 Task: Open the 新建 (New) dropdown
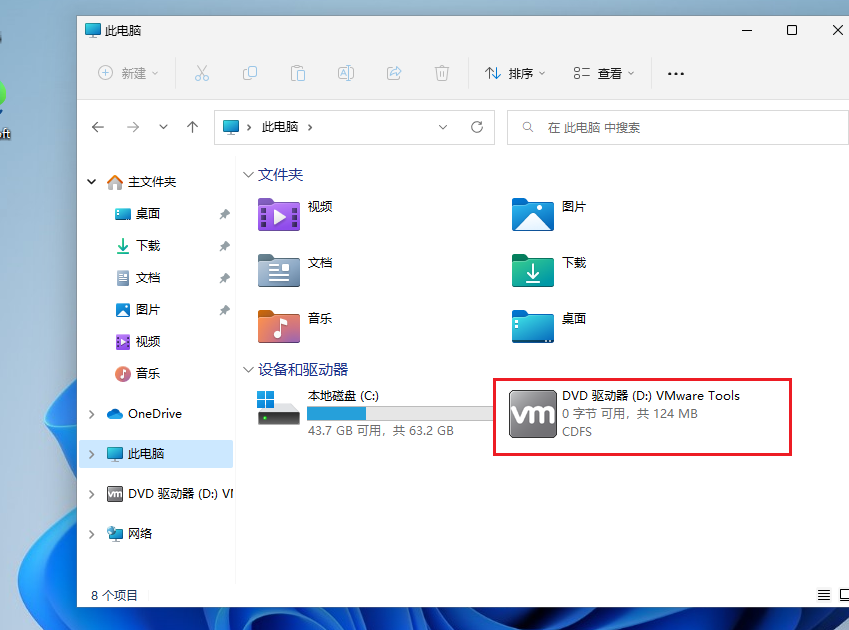128,73
